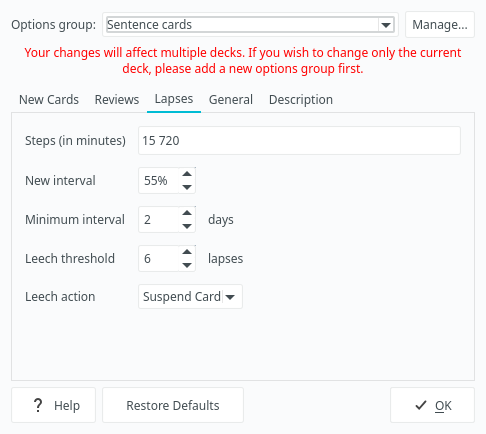Click Restore Defaults

[x=173, y=405]
